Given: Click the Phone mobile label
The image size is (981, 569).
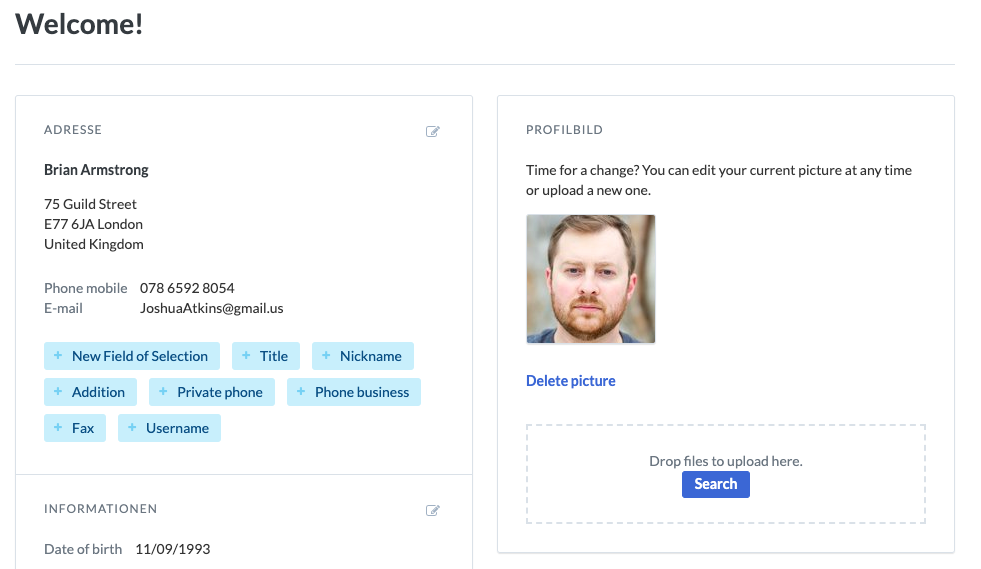Looking at the screenshot, I should point(86,288).
